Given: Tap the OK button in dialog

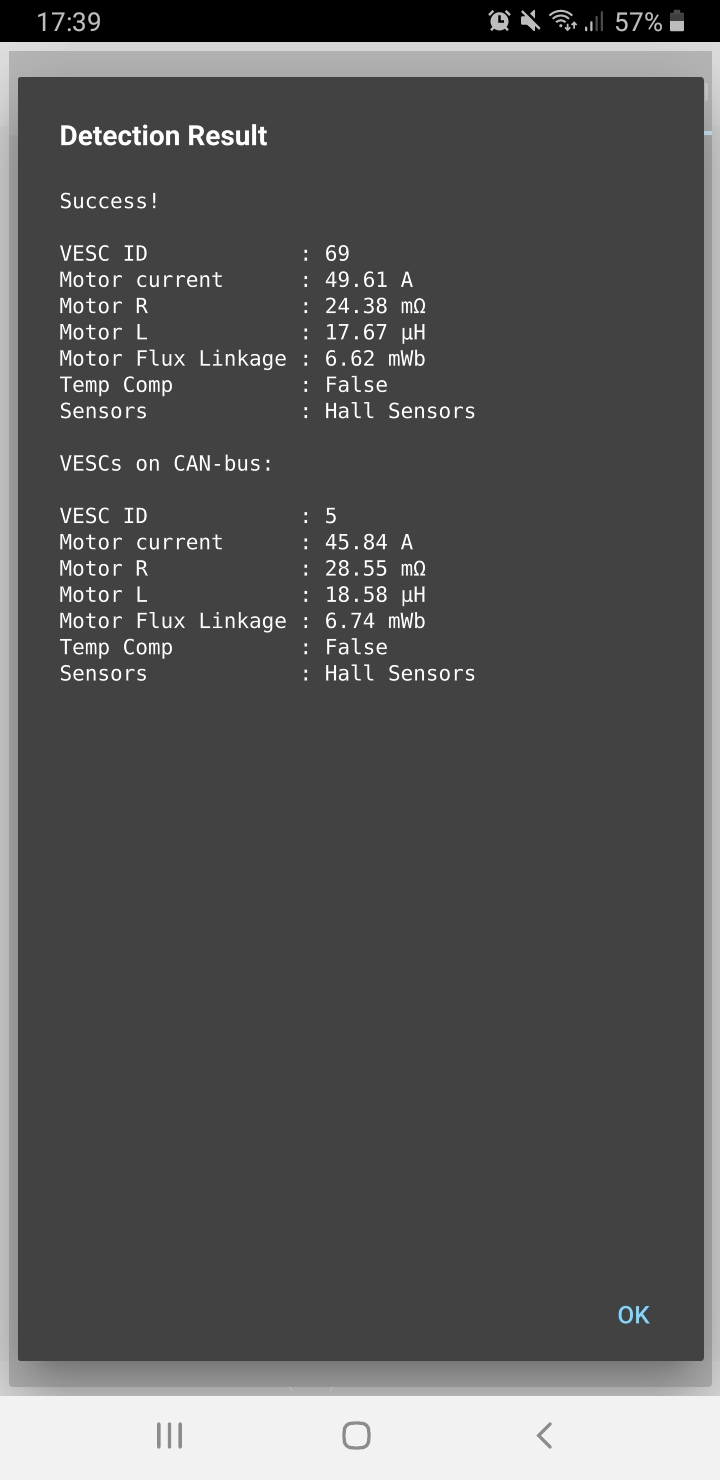Looking at the screenshot, I should [633, 1315].
